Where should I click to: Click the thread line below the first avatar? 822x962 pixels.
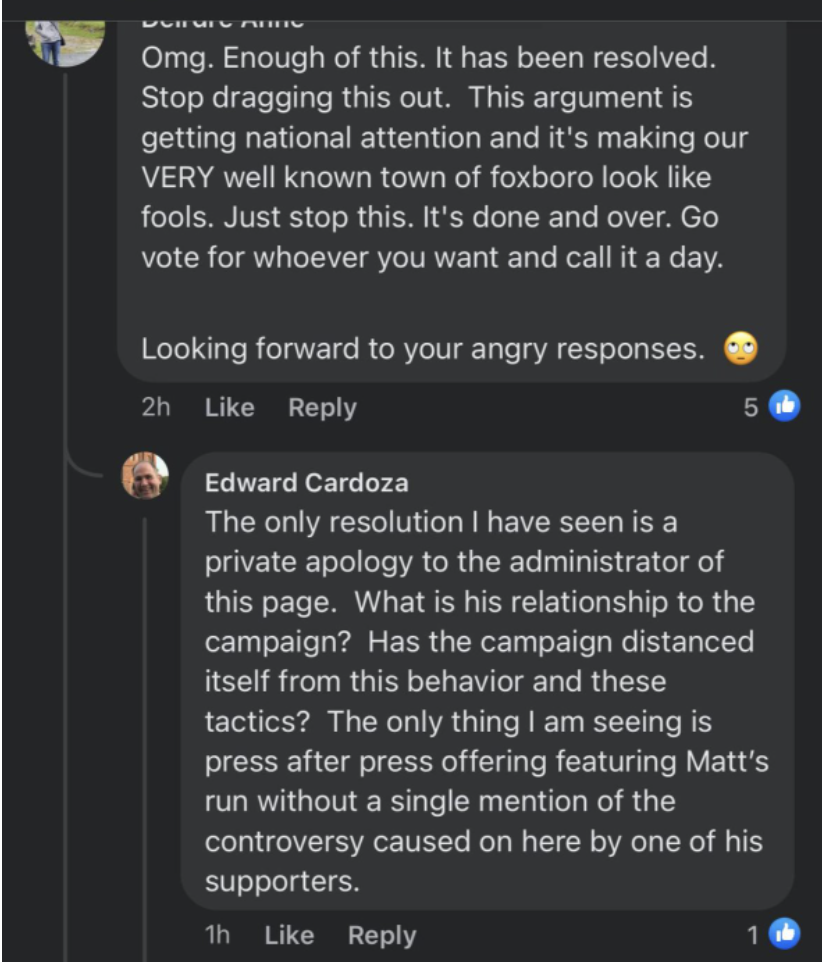point(67,250)
